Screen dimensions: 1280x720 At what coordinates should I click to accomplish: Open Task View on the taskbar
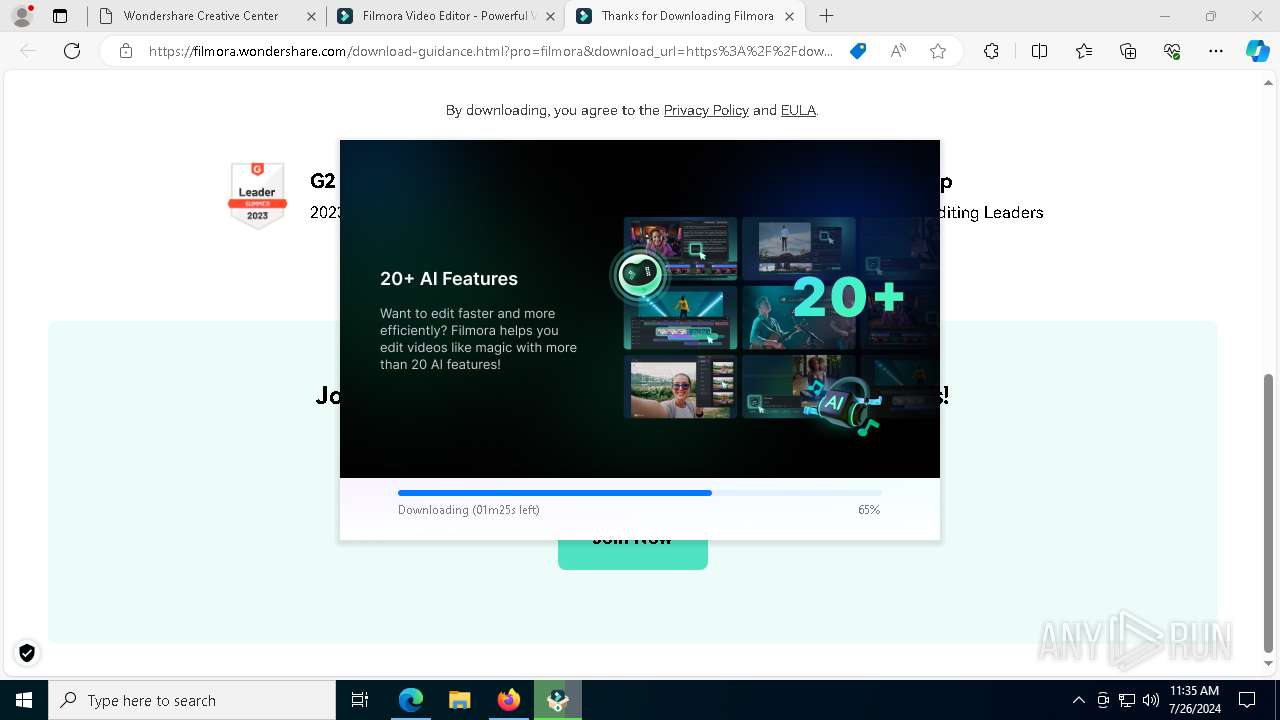(360, 700)
